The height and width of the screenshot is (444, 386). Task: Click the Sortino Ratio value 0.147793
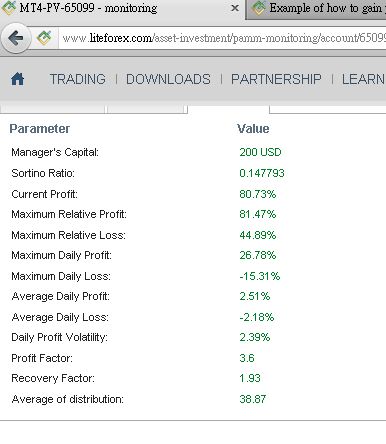[262, 173]
